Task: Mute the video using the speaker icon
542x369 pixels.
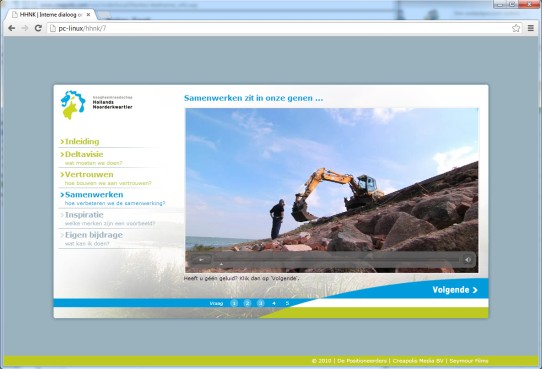Action: click(x=468, y=259)
